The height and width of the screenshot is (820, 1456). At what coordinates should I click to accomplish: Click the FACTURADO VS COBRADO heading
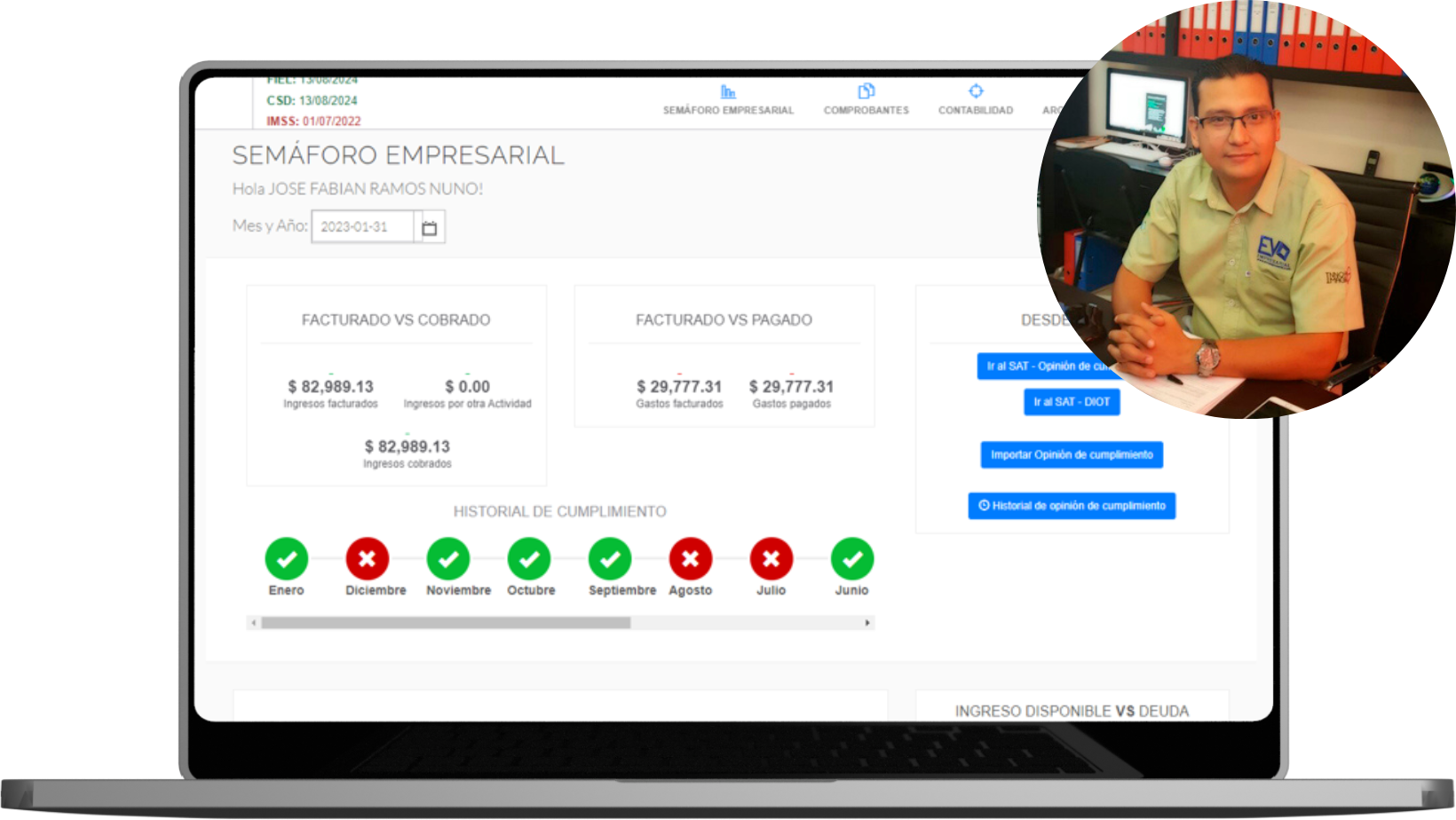tap(396, 320)
